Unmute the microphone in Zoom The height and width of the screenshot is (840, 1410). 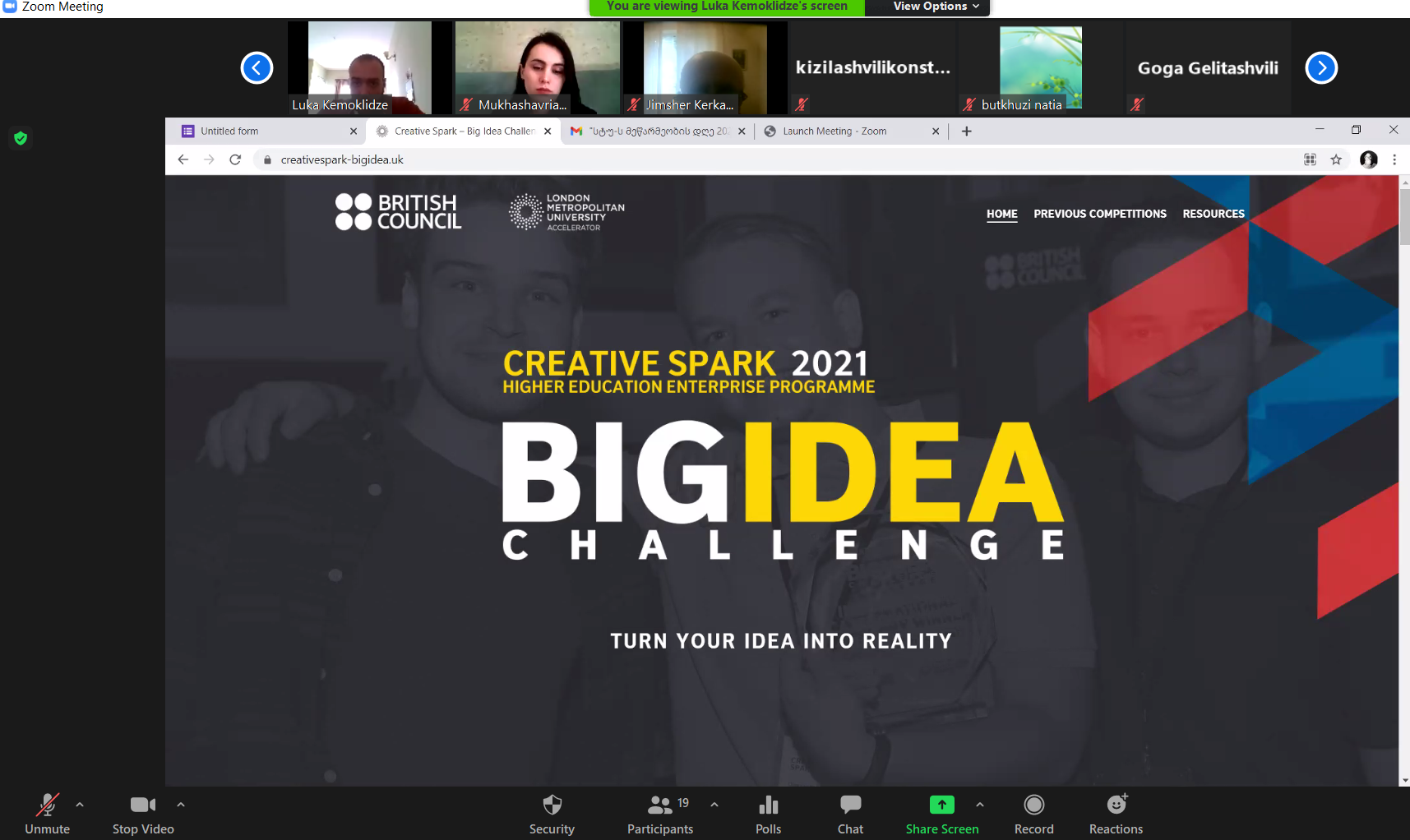tap(47, 814)
